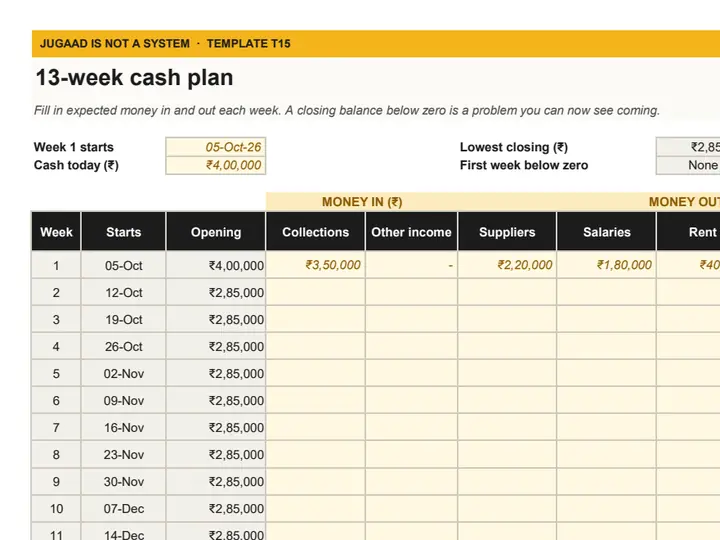Click the Template T15 banner text

[248, 44]
